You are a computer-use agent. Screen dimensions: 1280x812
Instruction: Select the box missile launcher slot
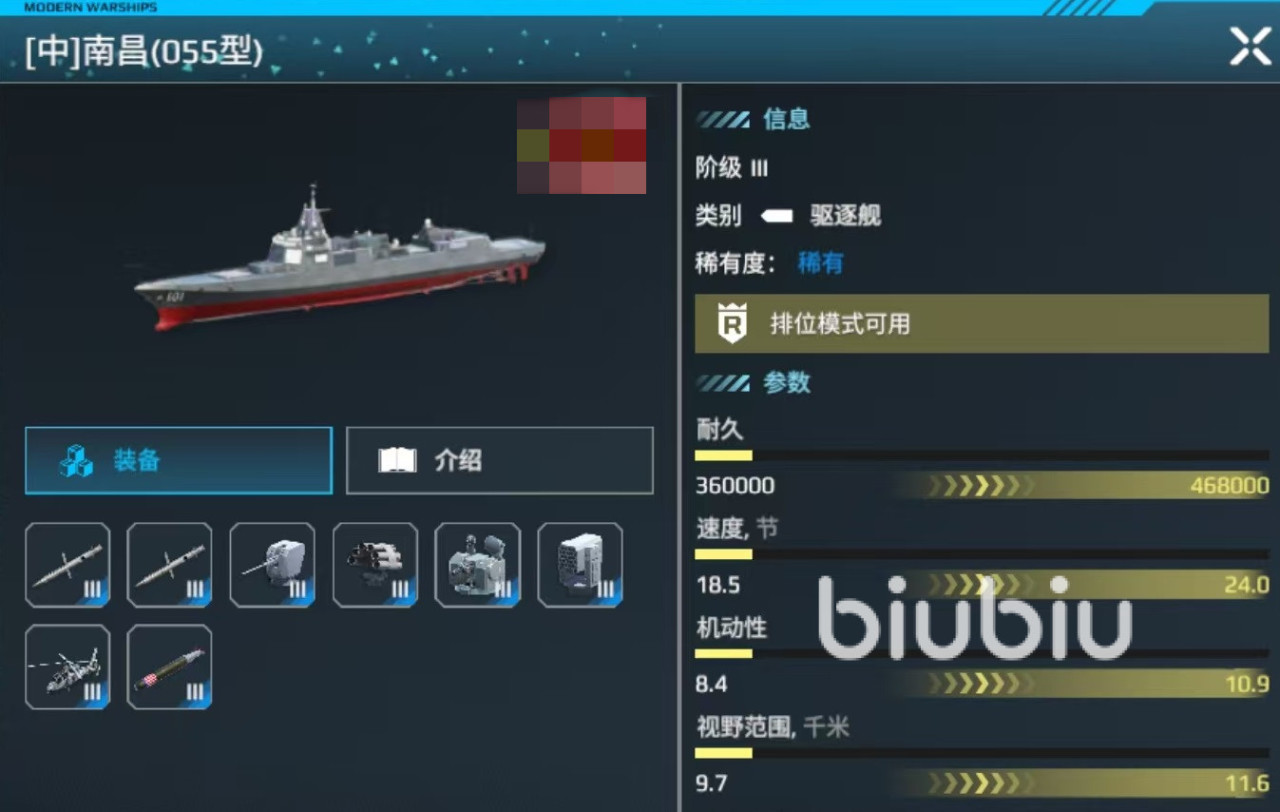[x=580, y=565]
